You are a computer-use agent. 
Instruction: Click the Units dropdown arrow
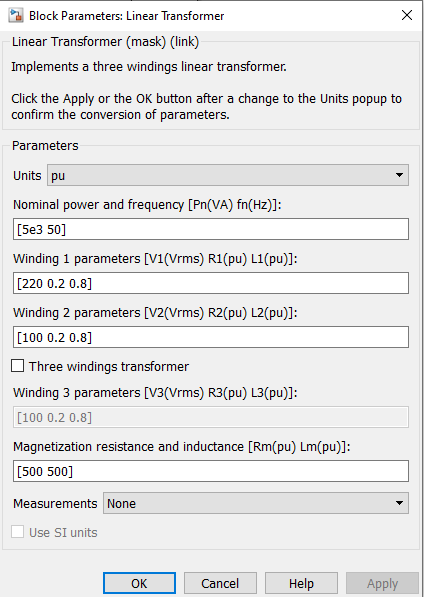tap(399, 175)
